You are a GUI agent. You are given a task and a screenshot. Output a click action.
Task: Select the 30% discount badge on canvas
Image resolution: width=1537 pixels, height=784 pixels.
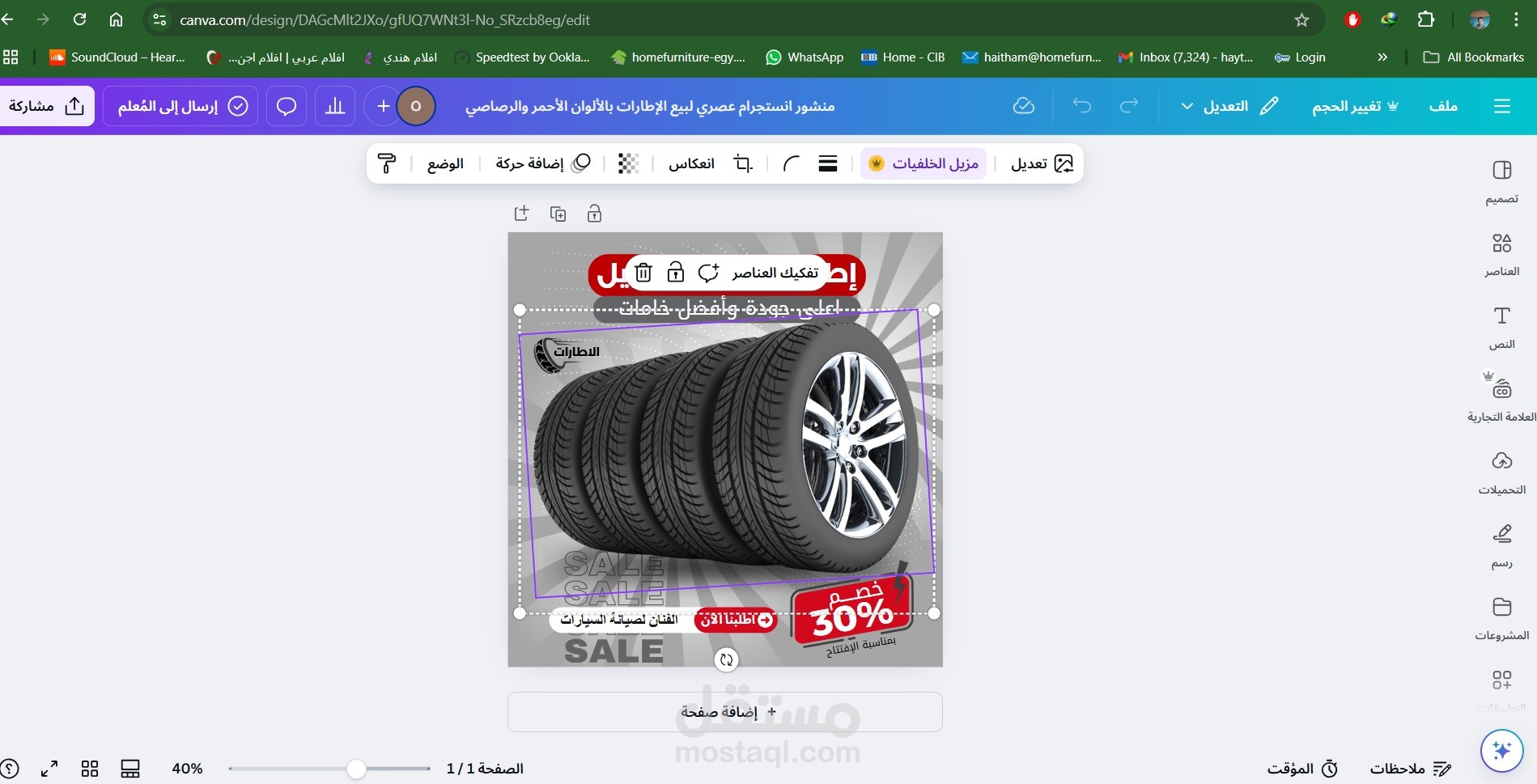coord(854,611)
